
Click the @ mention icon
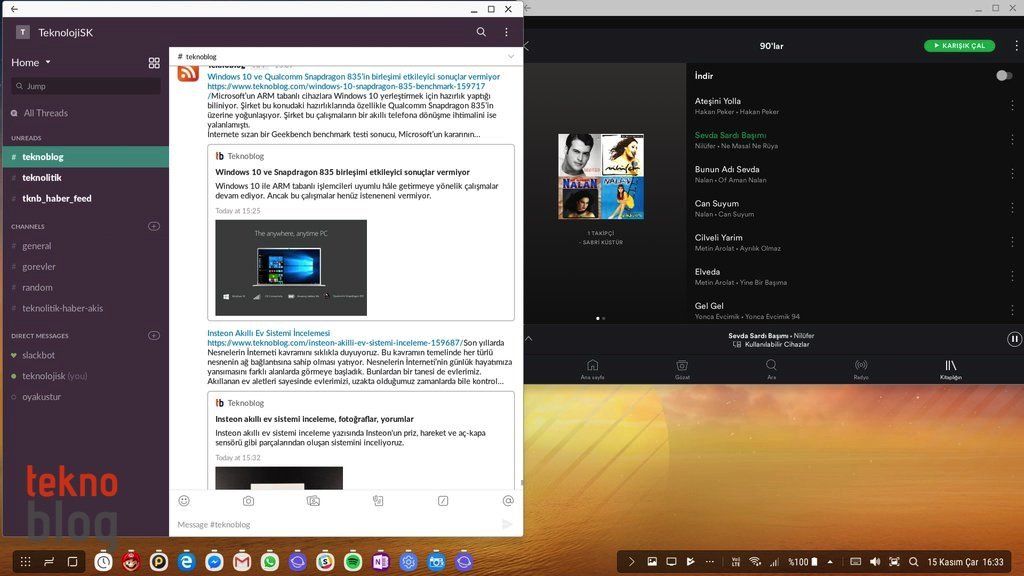tap(508, 500)
